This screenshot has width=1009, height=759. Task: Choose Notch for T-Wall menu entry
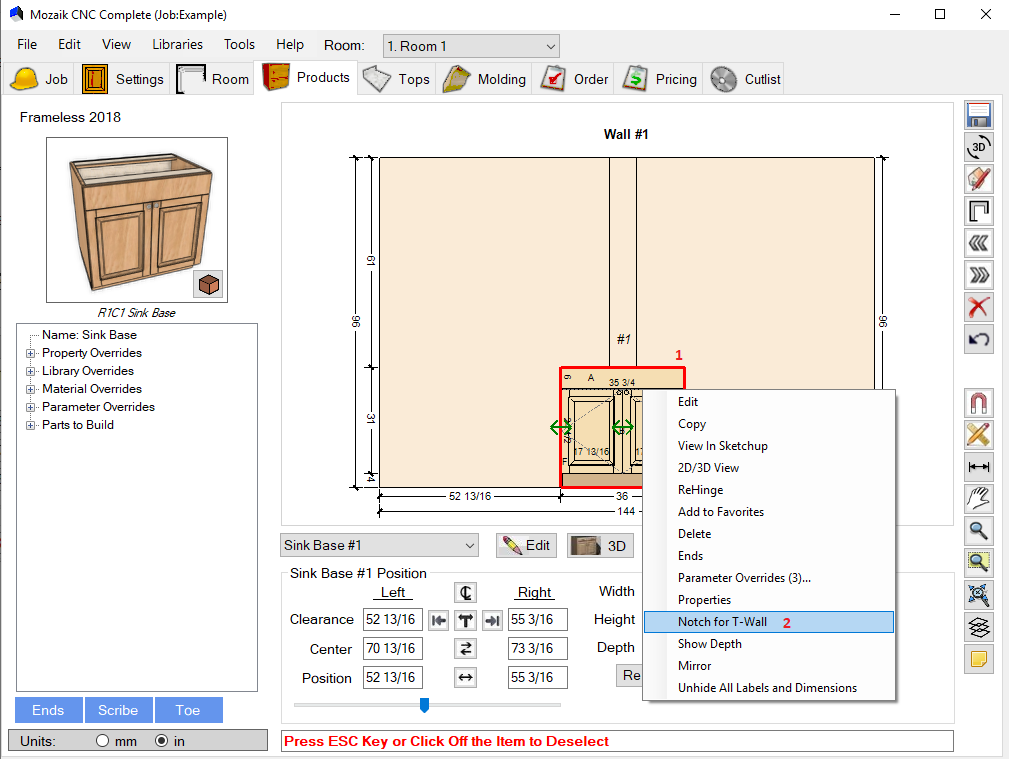722,622
